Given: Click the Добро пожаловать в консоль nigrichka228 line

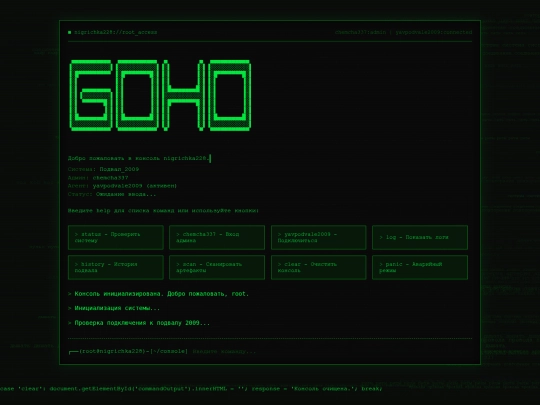Looking at the screenshot, I should pos(139,158).
